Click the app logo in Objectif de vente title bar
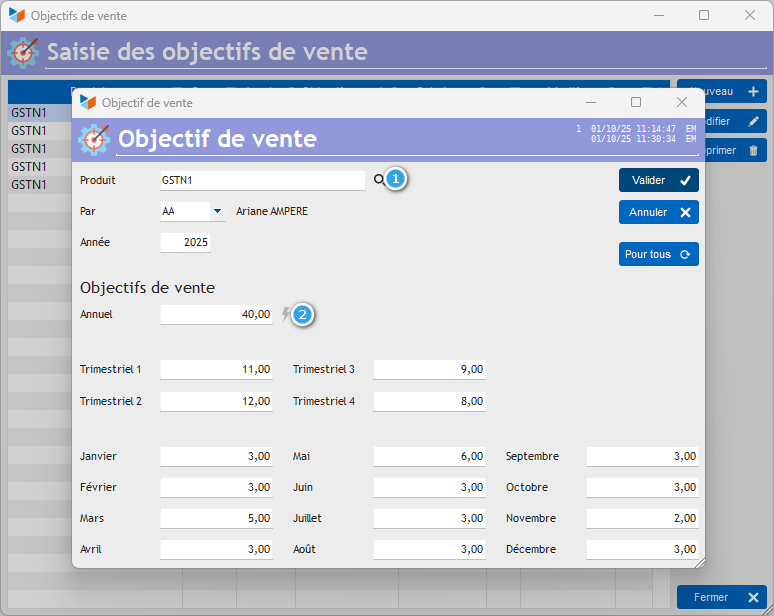This screenshot has height=616, width=774. pos(88,102)
